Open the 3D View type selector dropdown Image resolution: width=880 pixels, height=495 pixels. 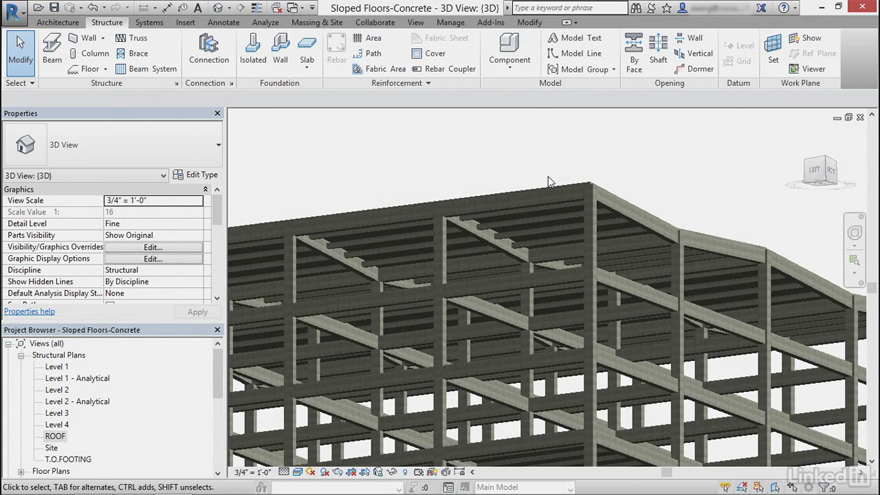(x=218, y=145)
